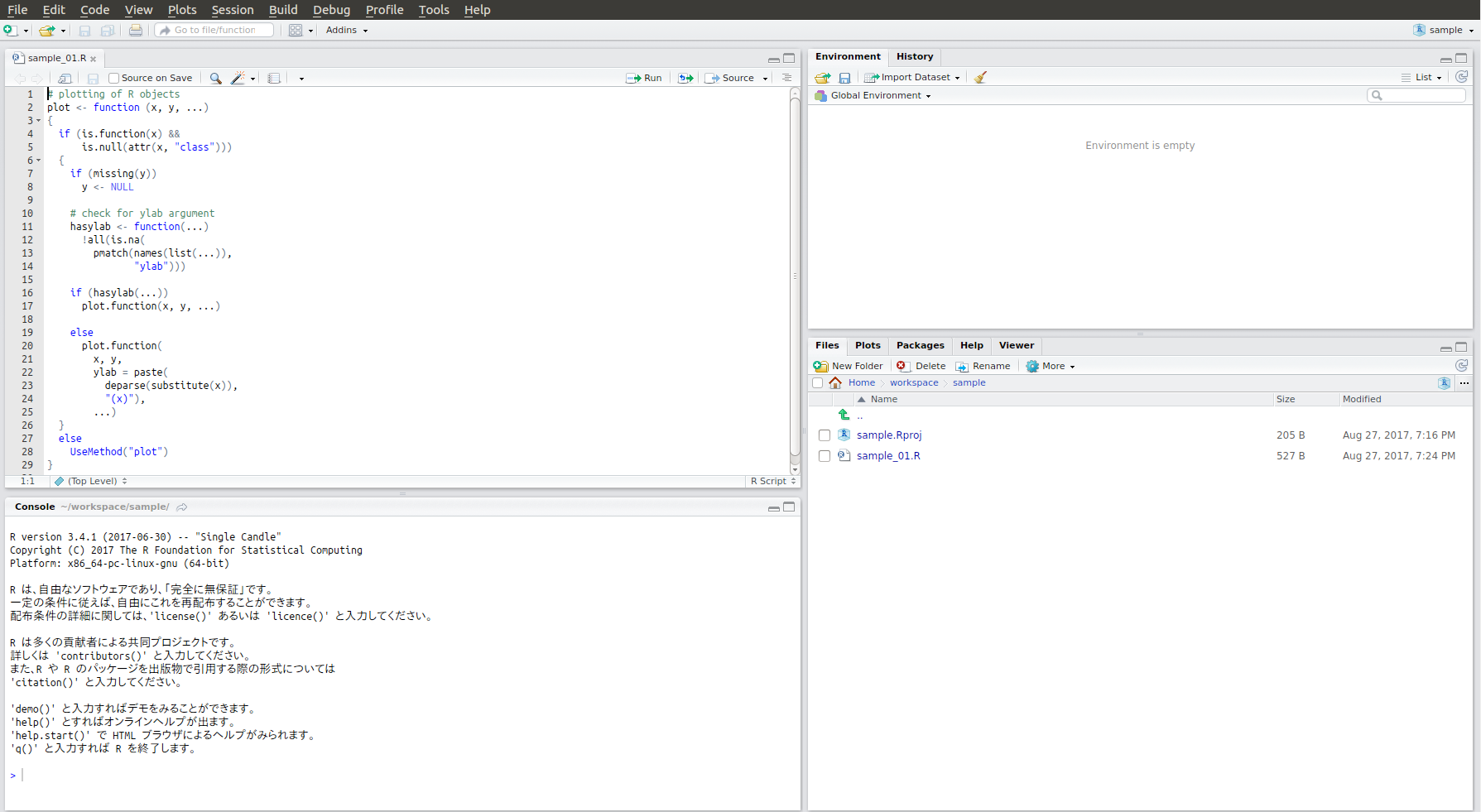Viewport: 1481px width, 812px height.
Task: Check the box next to sample.Rproj
Action: point(824,435)
